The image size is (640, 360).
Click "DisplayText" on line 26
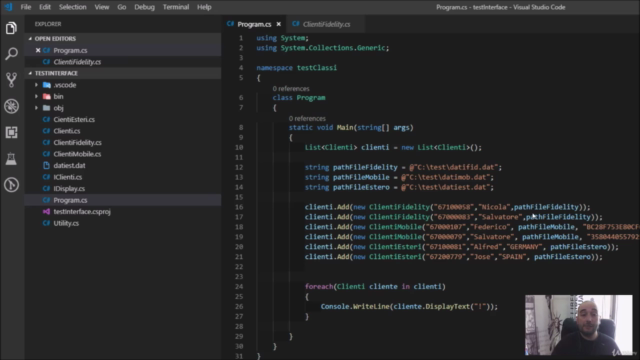(x=447, y=307)
